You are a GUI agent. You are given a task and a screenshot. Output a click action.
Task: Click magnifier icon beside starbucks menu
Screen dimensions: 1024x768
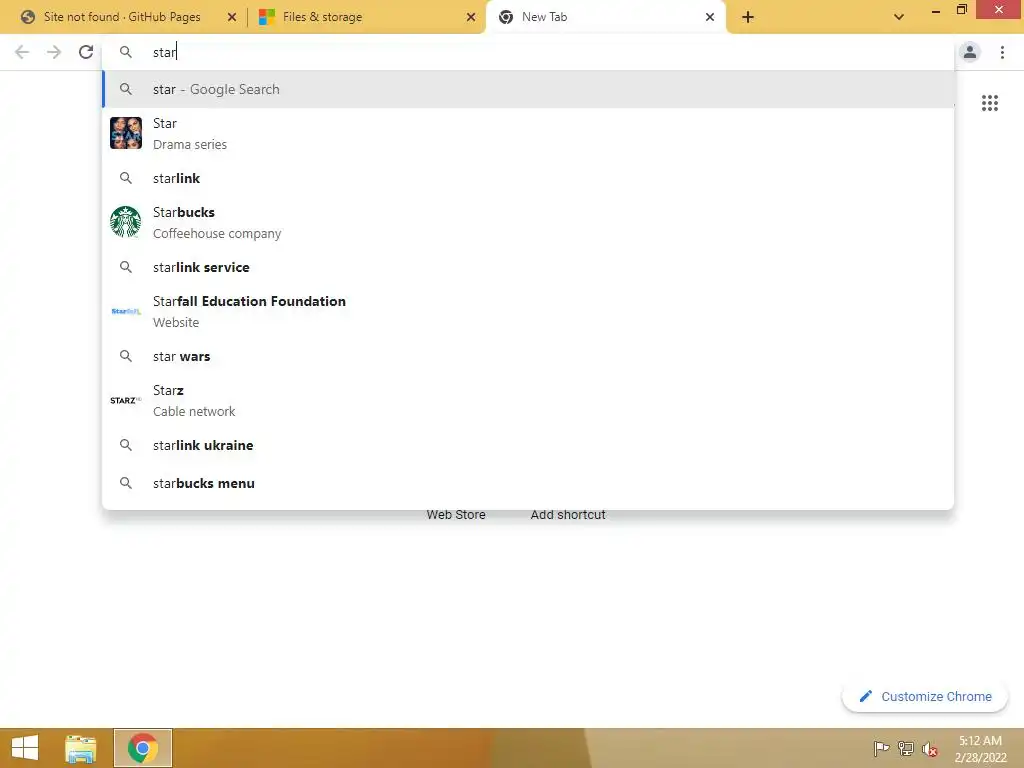(x=125, y=483)
